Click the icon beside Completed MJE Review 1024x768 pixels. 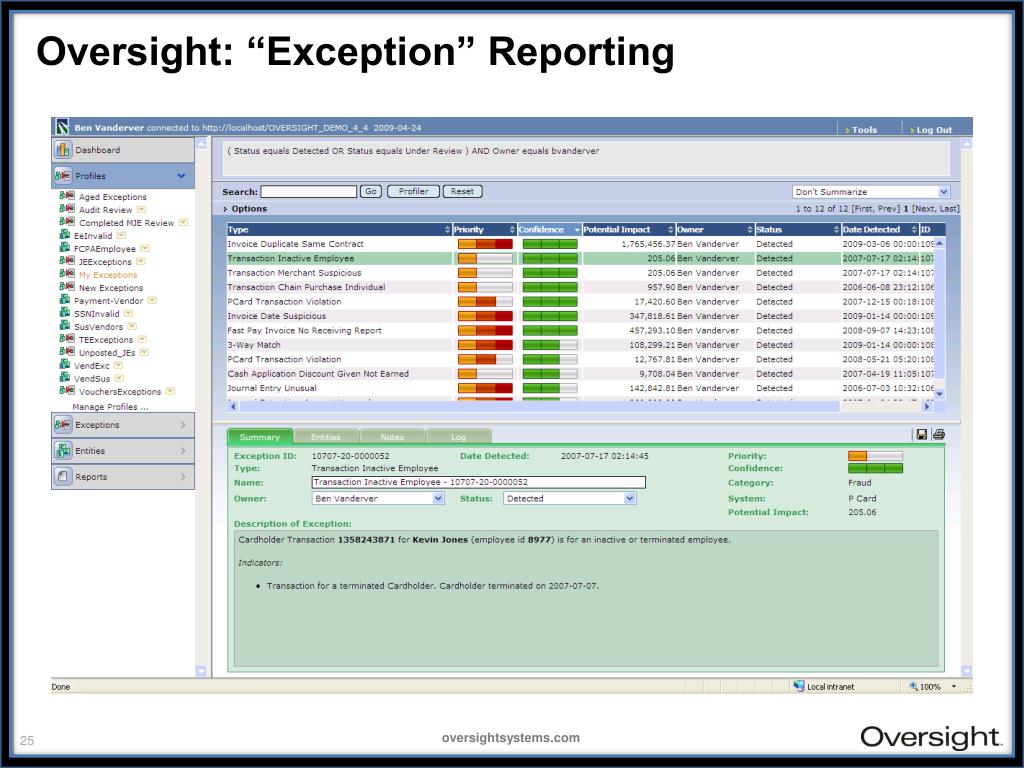coord(67,222)
